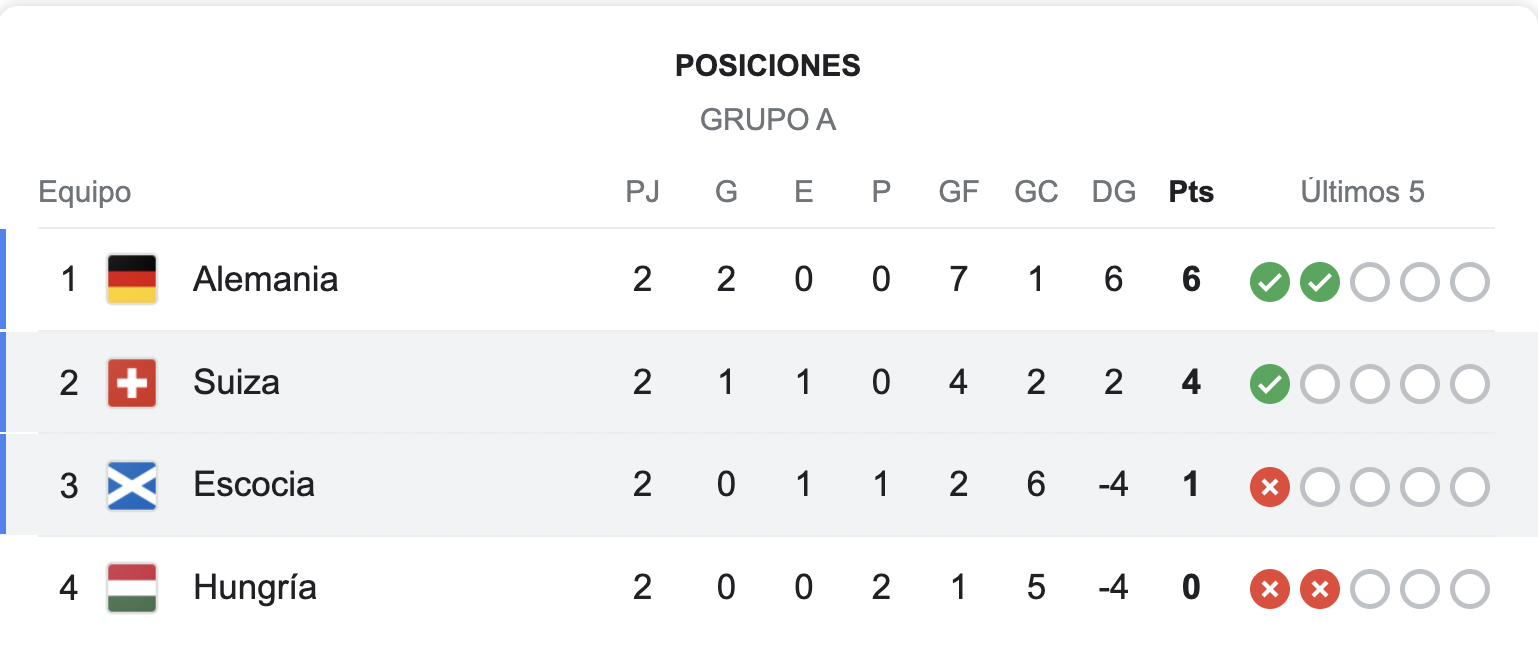Click Hungría's second red loss icon
Viewport: 1538px width, 656px height.
[x=1319, y=590]
